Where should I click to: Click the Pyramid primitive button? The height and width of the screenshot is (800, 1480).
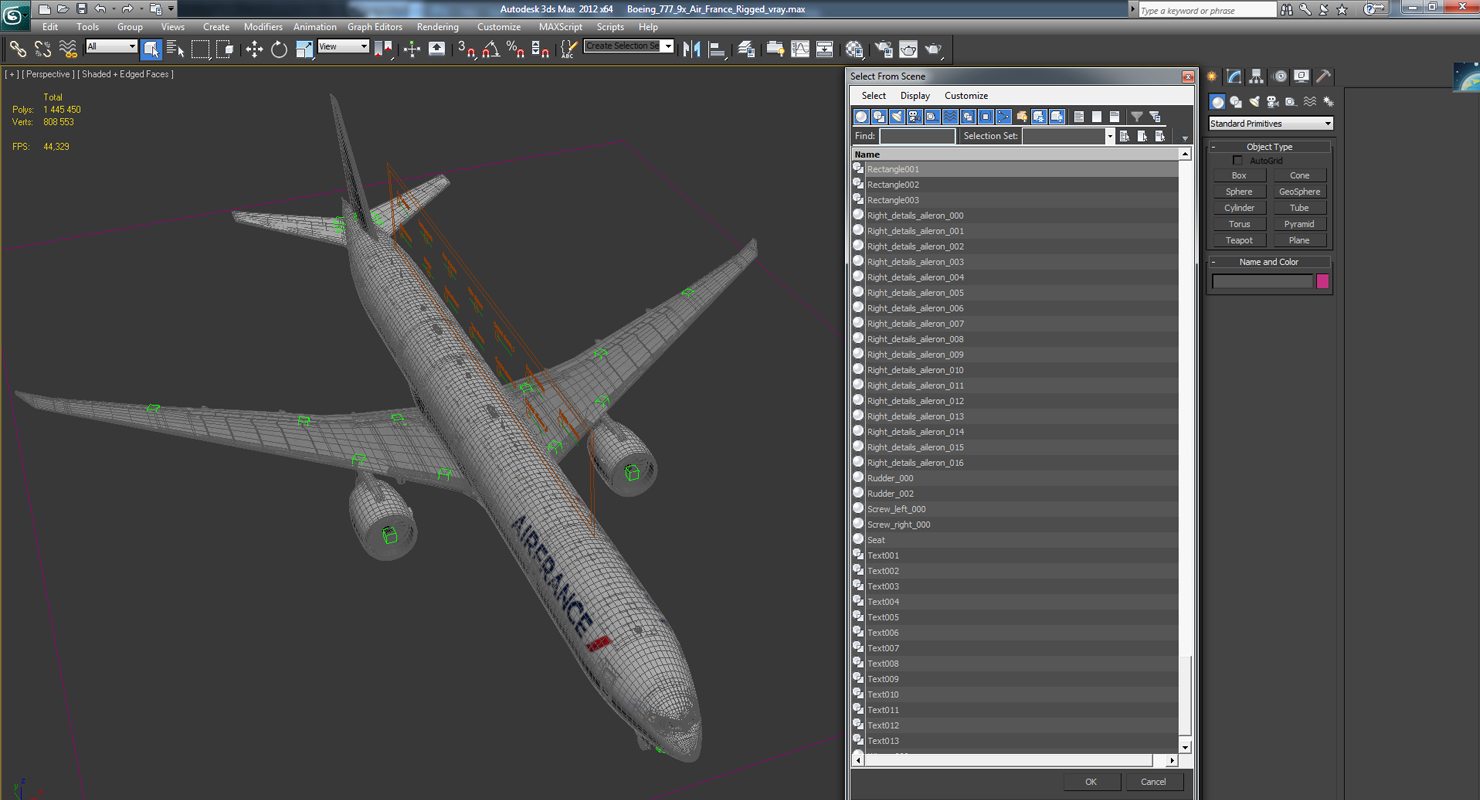tap(1299, 224)
